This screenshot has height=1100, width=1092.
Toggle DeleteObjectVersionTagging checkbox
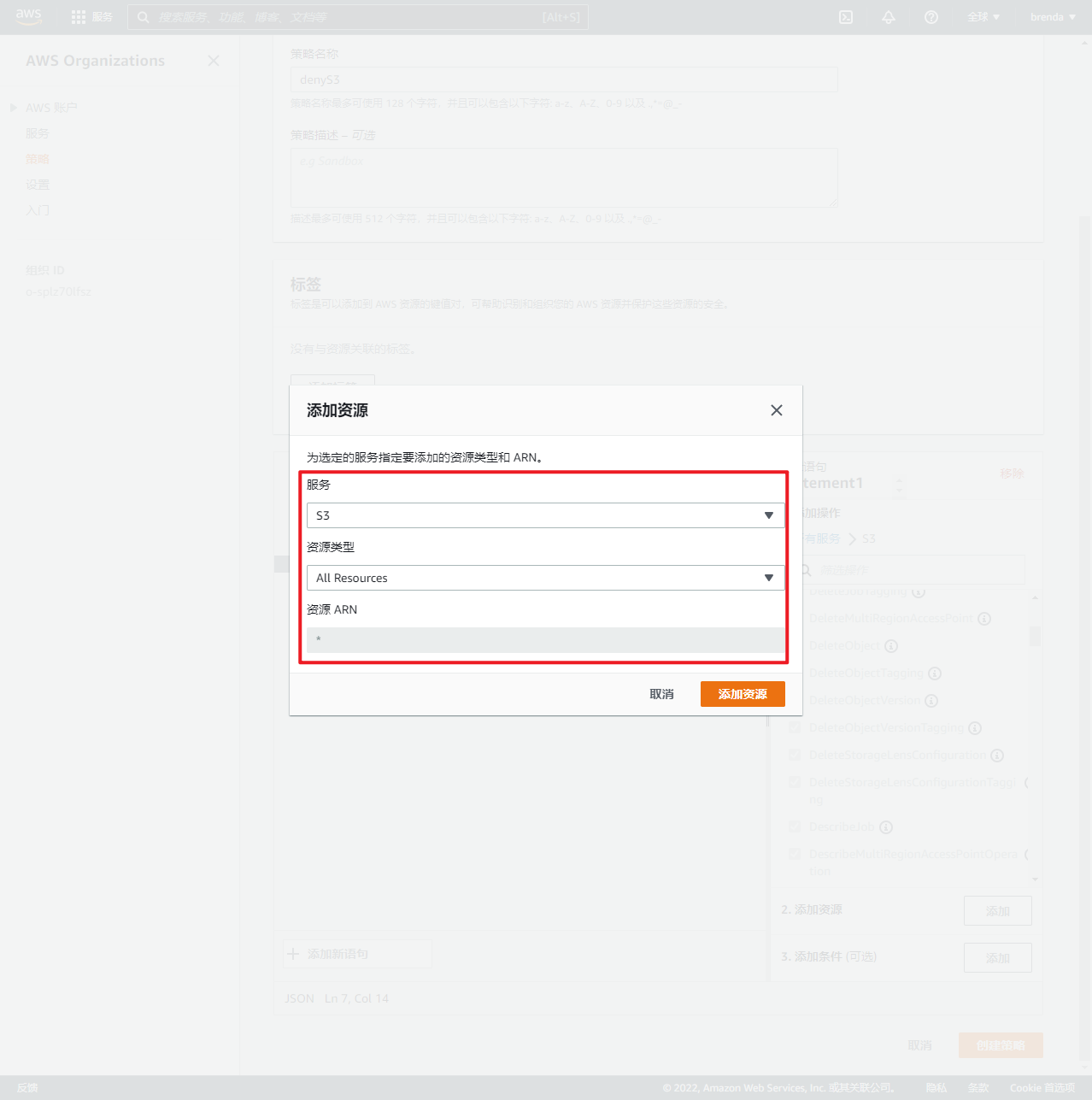click(795, 727)
